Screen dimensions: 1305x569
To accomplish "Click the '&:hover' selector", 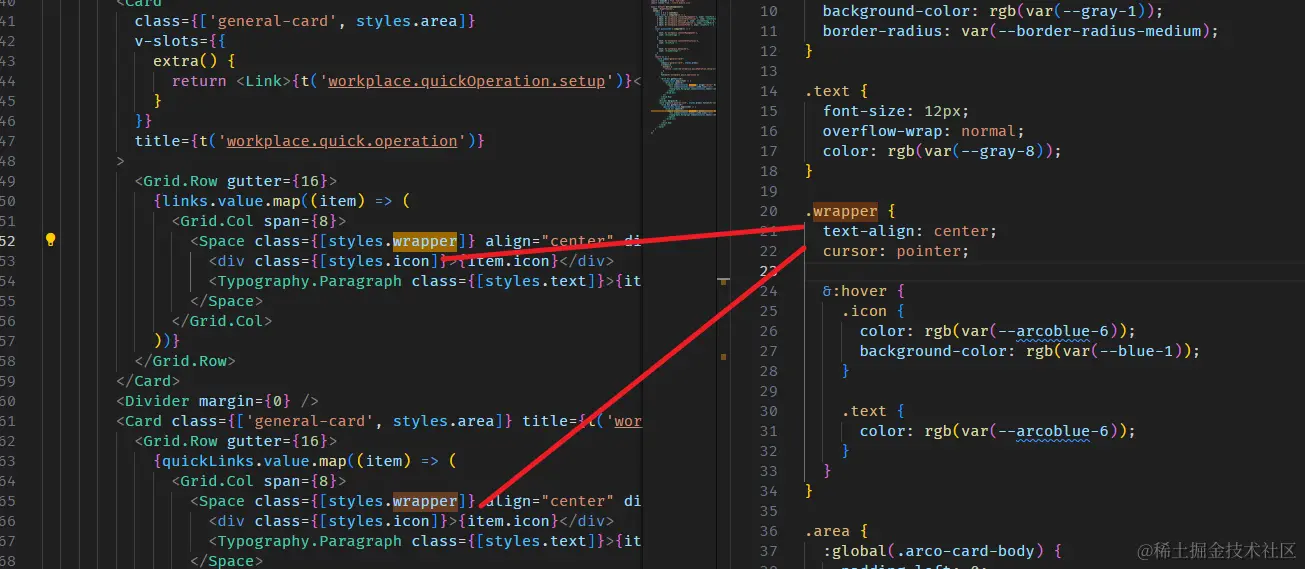I will click(854, 291).
